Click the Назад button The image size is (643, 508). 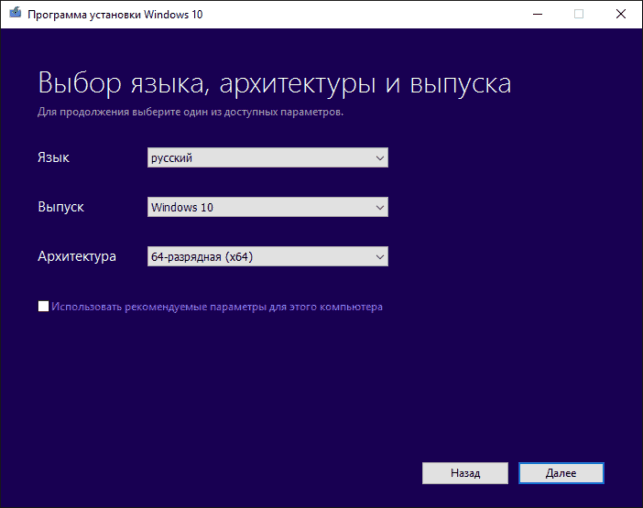465,473
